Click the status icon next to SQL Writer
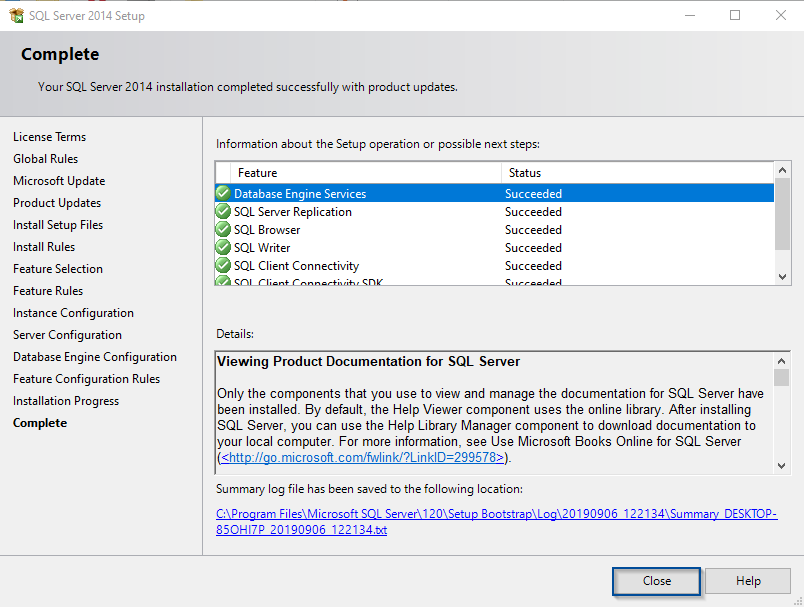 pos(223,248)
